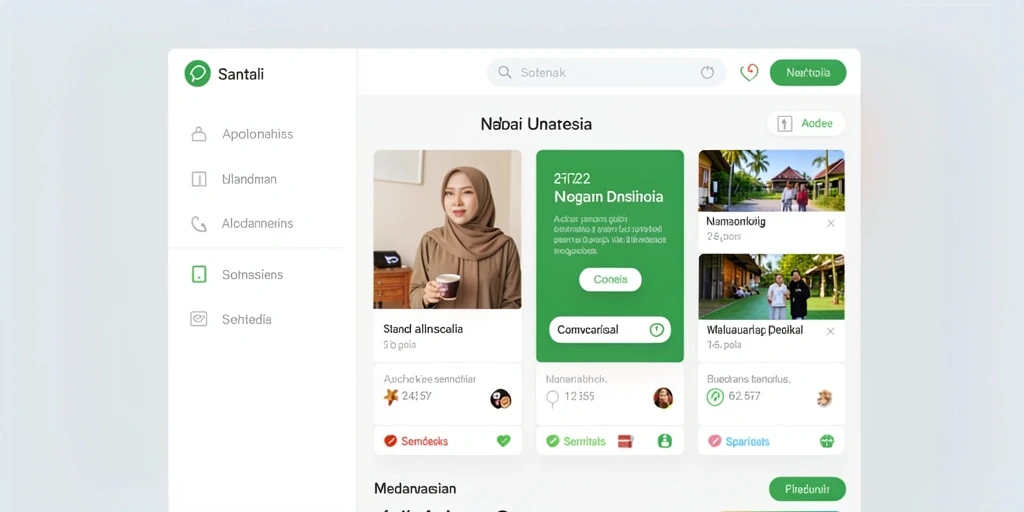Click the Aodee button
The image size is (1024, 512).
pos(806,123)
